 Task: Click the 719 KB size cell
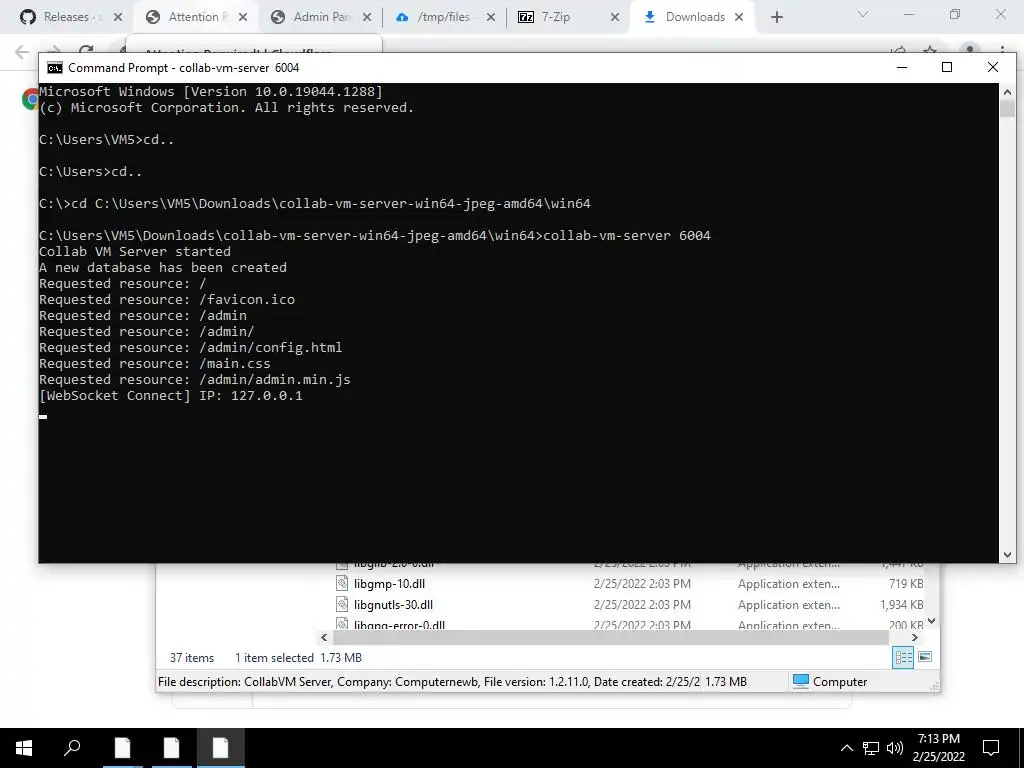(906, 584)
